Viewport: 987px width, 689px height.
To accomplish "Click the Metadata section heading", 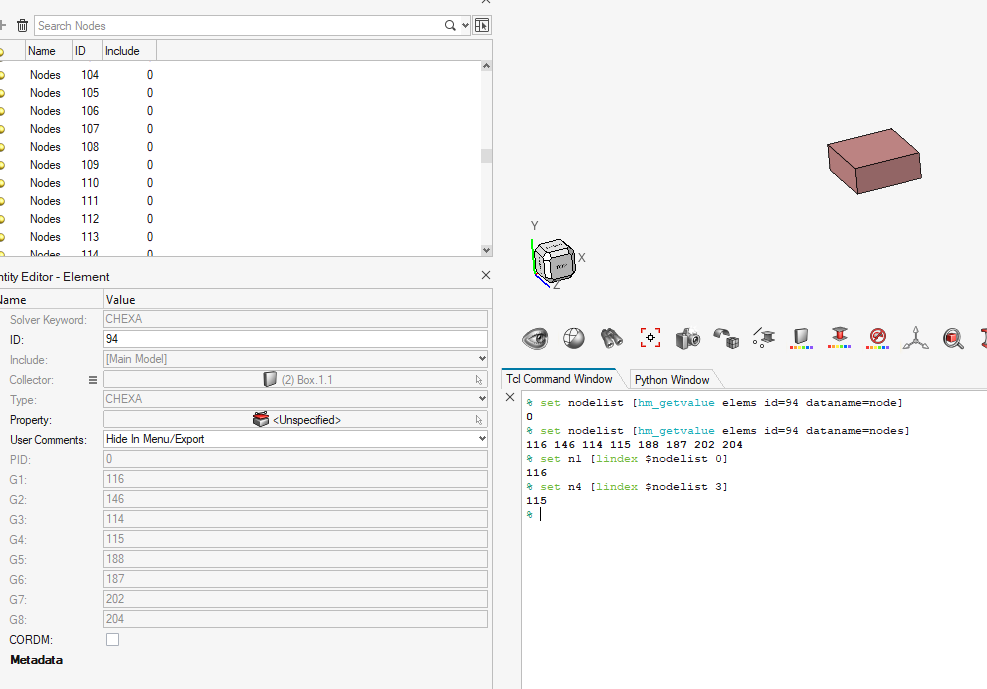I will pyautogui.click(x=37, y=660).
